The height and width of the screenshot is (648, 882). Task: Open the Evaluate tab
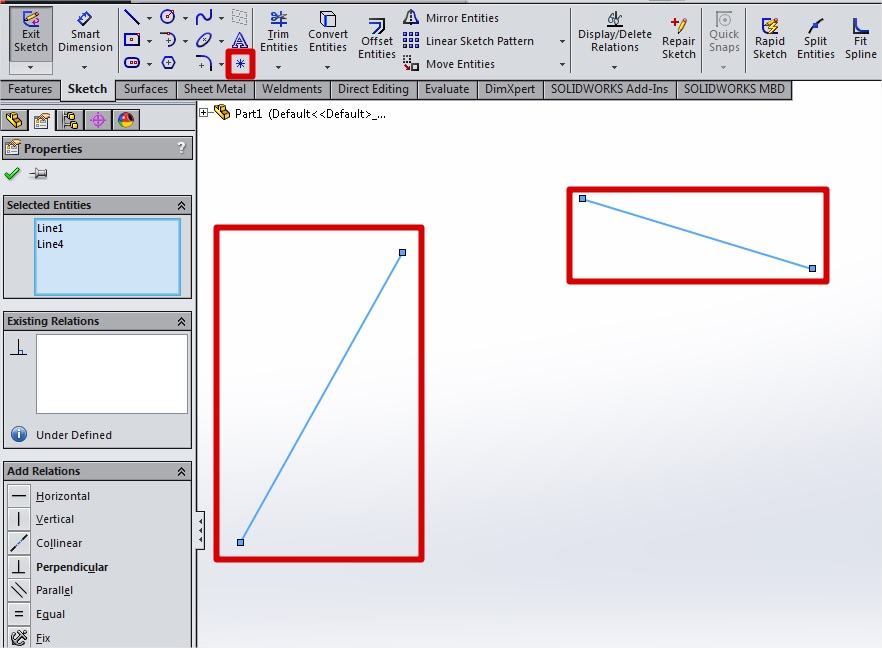[x=446, y=89]
